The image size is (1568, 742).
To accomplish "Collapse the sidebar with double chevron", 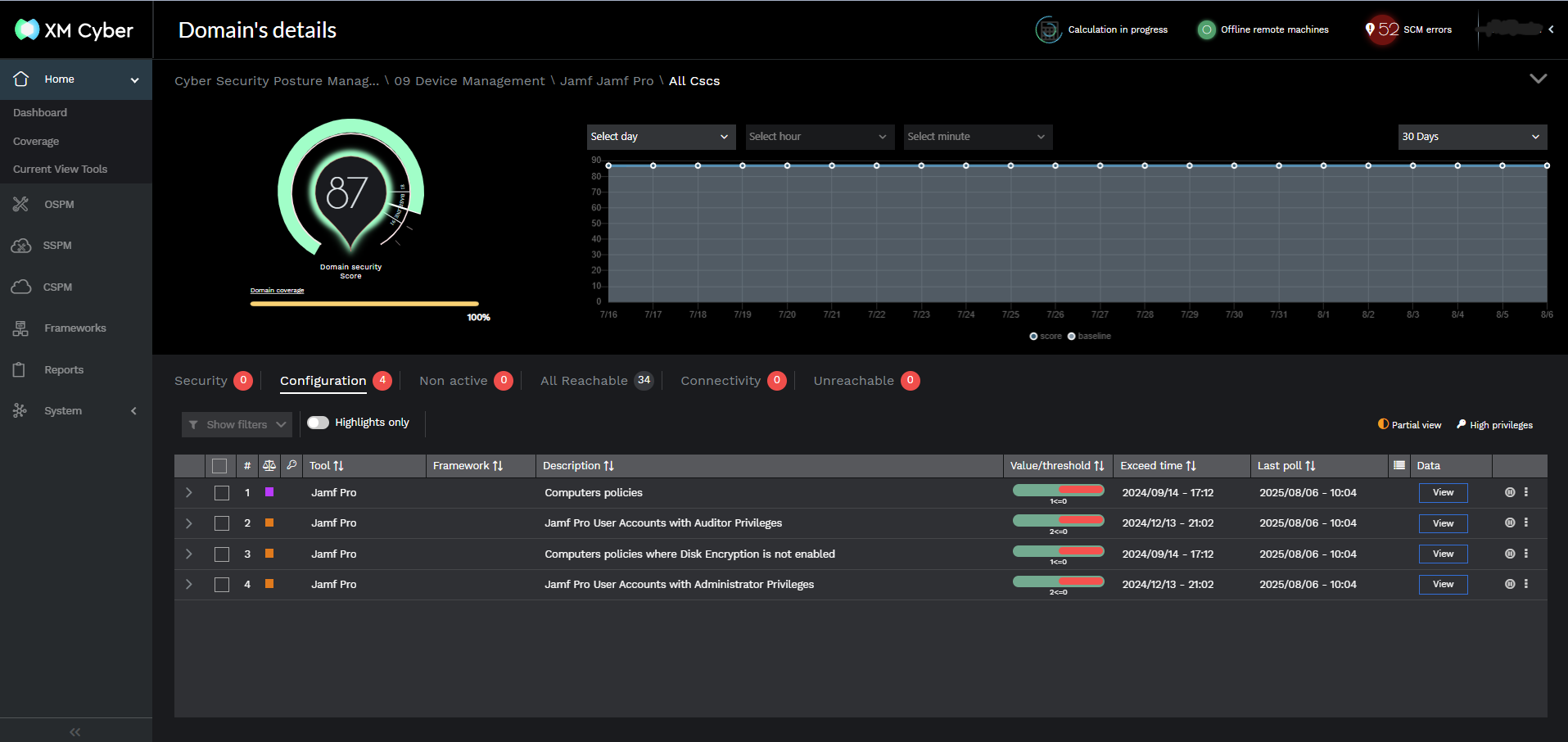I will (x=75, y=731).
